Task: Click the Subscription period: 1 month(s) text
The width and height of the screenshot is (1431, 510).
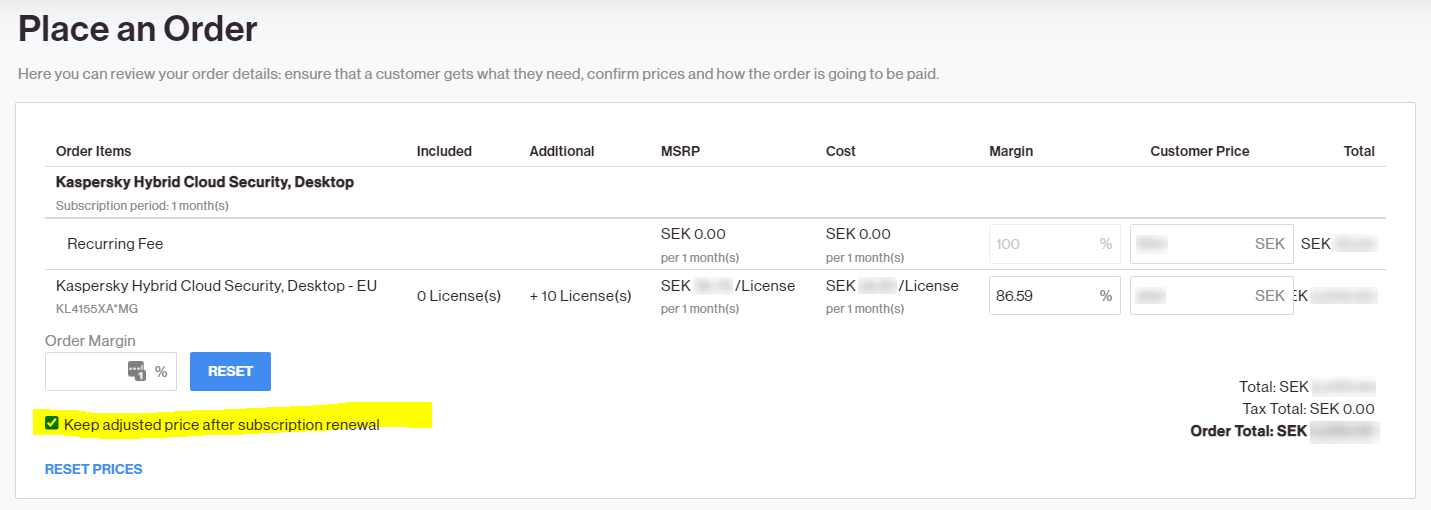Action: (x=143, y=205)
